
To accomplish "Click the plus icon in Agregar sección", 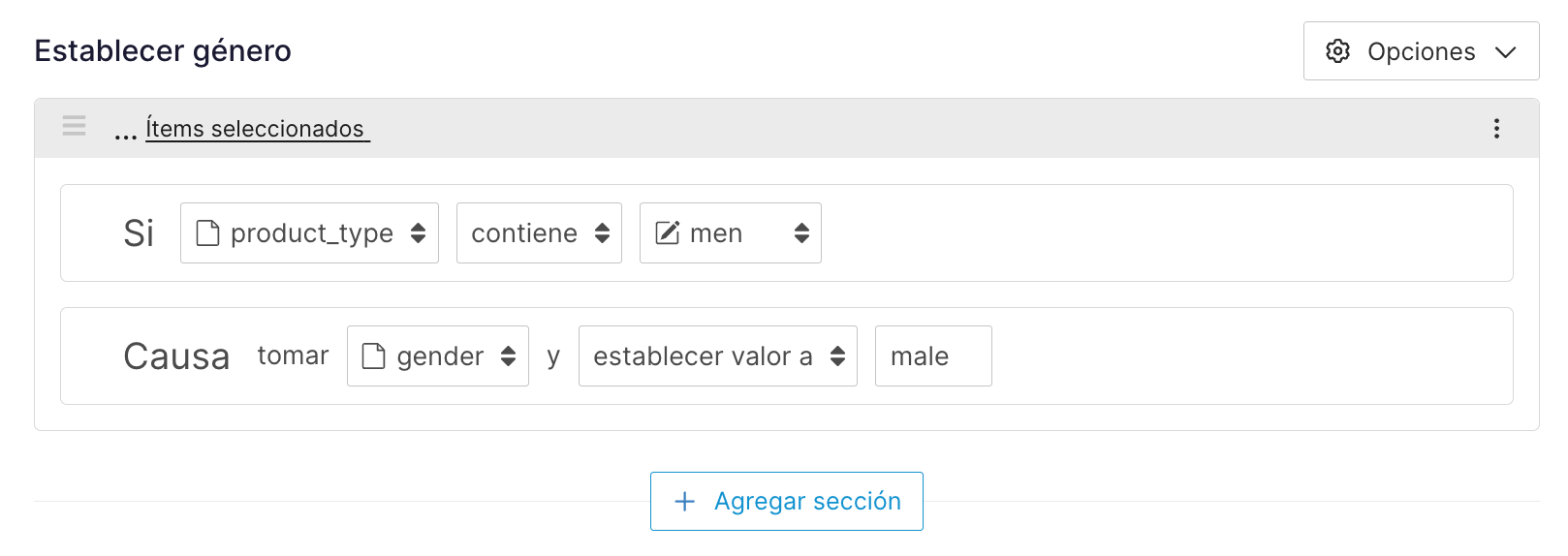I will (x=684, y=501).
